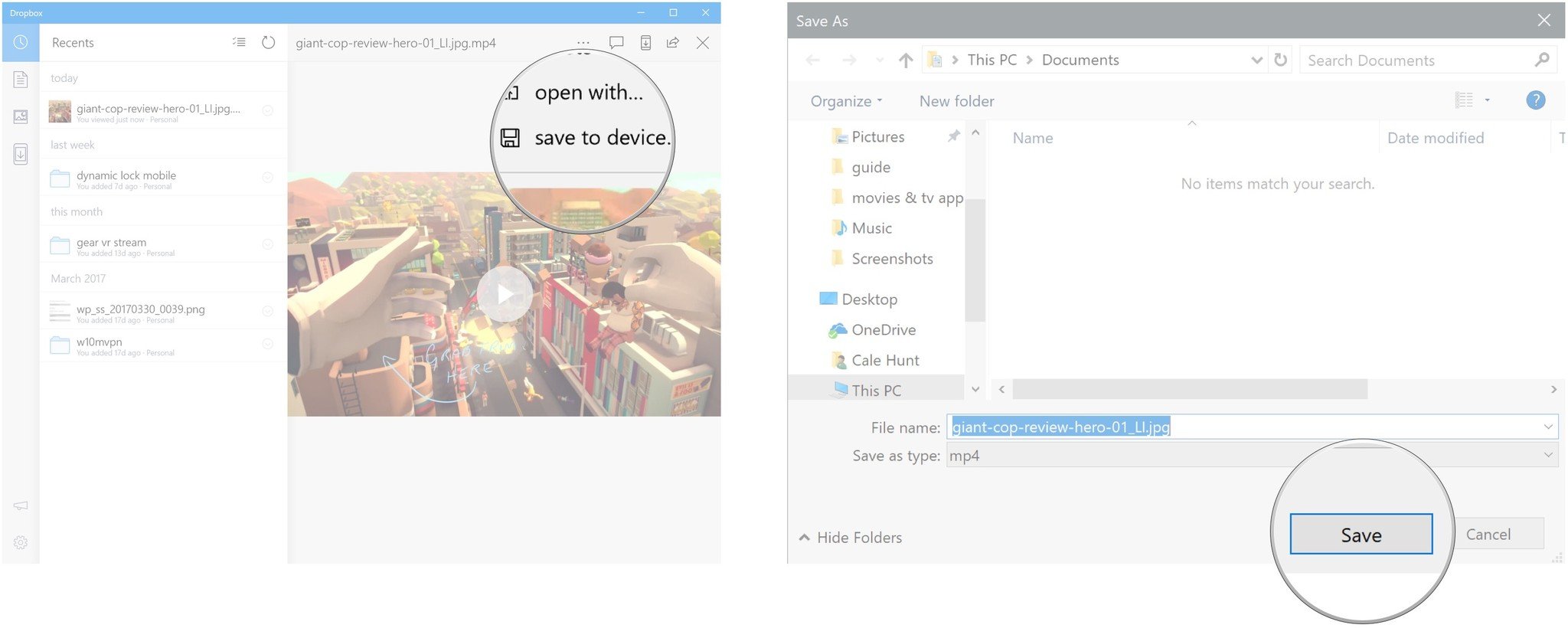Open the gear vr stream folder

coord(162,245)
